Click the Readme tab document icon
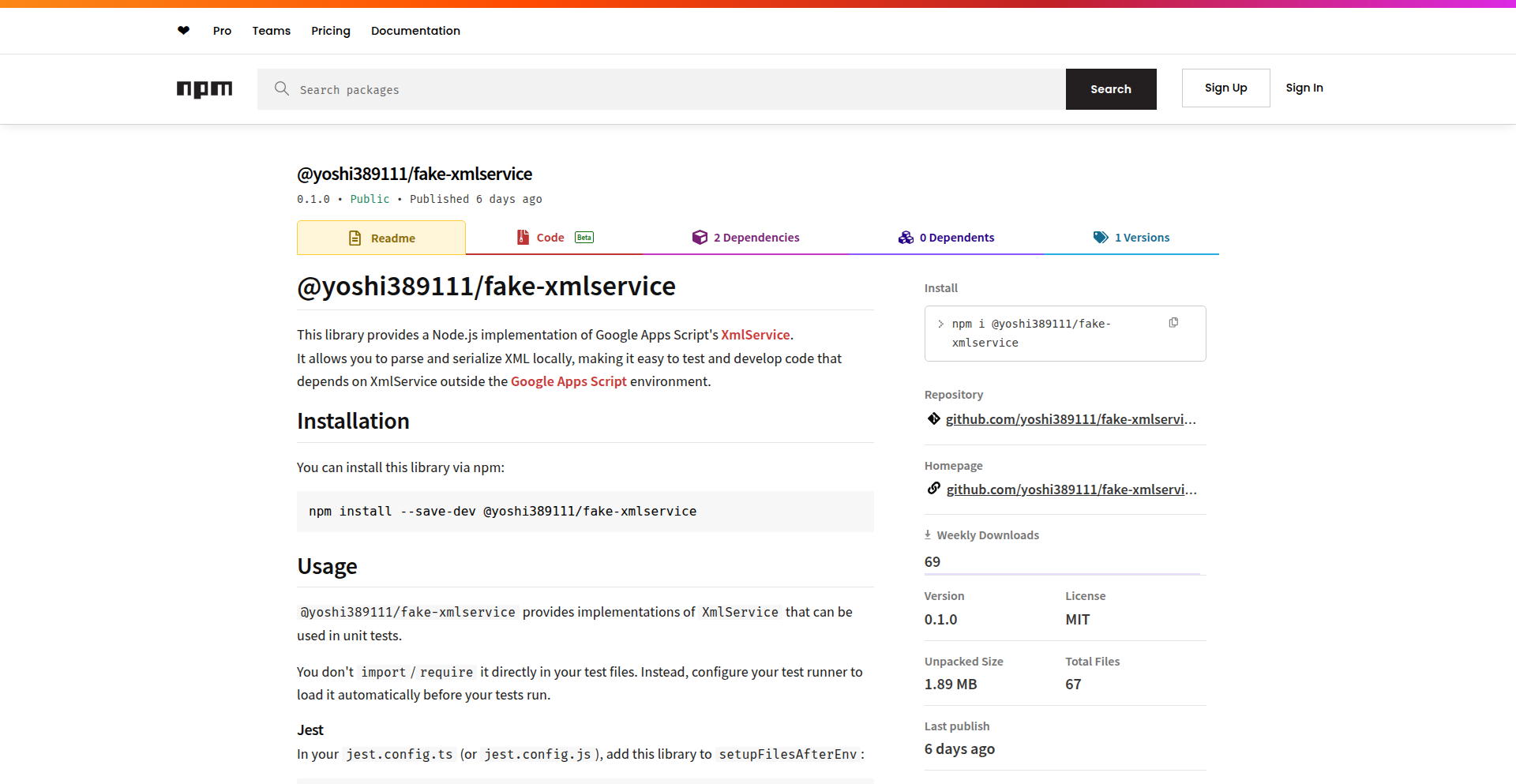The height and width of the screenshot is (784, 1516). point(355,238)
